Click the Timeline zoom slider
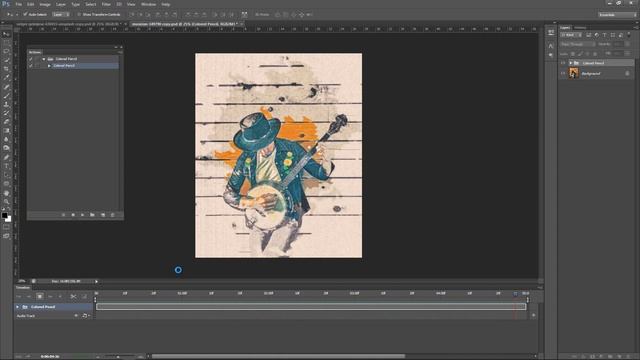This screenshot has height=360, width=640. 118,357
